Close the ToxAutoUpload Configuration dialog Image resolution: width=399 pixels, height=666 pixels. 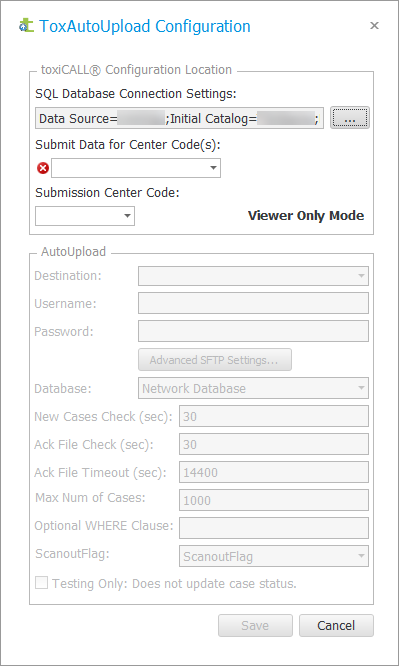tap(374, 26)
